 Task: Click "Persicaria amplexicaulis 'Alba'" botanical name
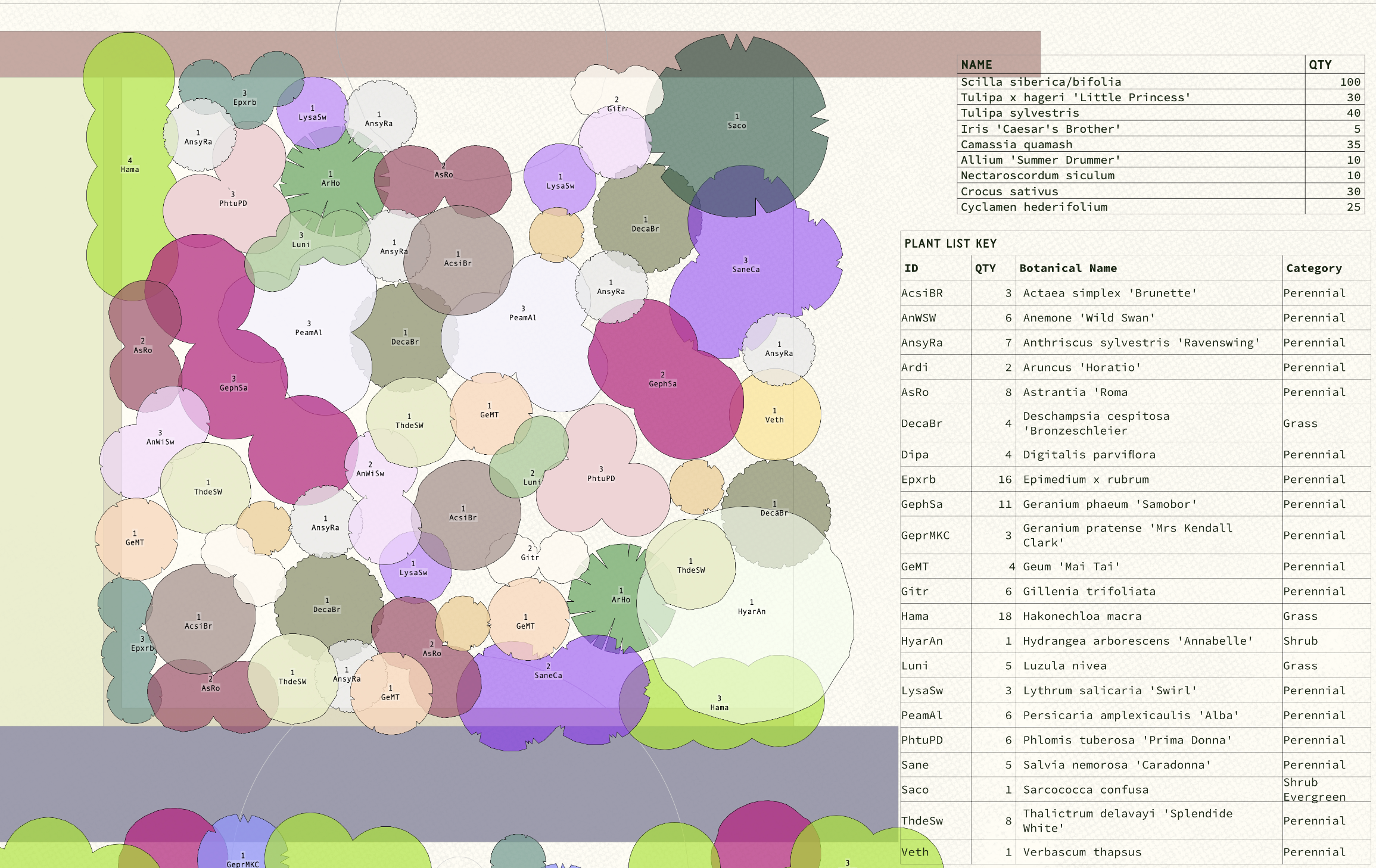click(x=1131, y=716)
